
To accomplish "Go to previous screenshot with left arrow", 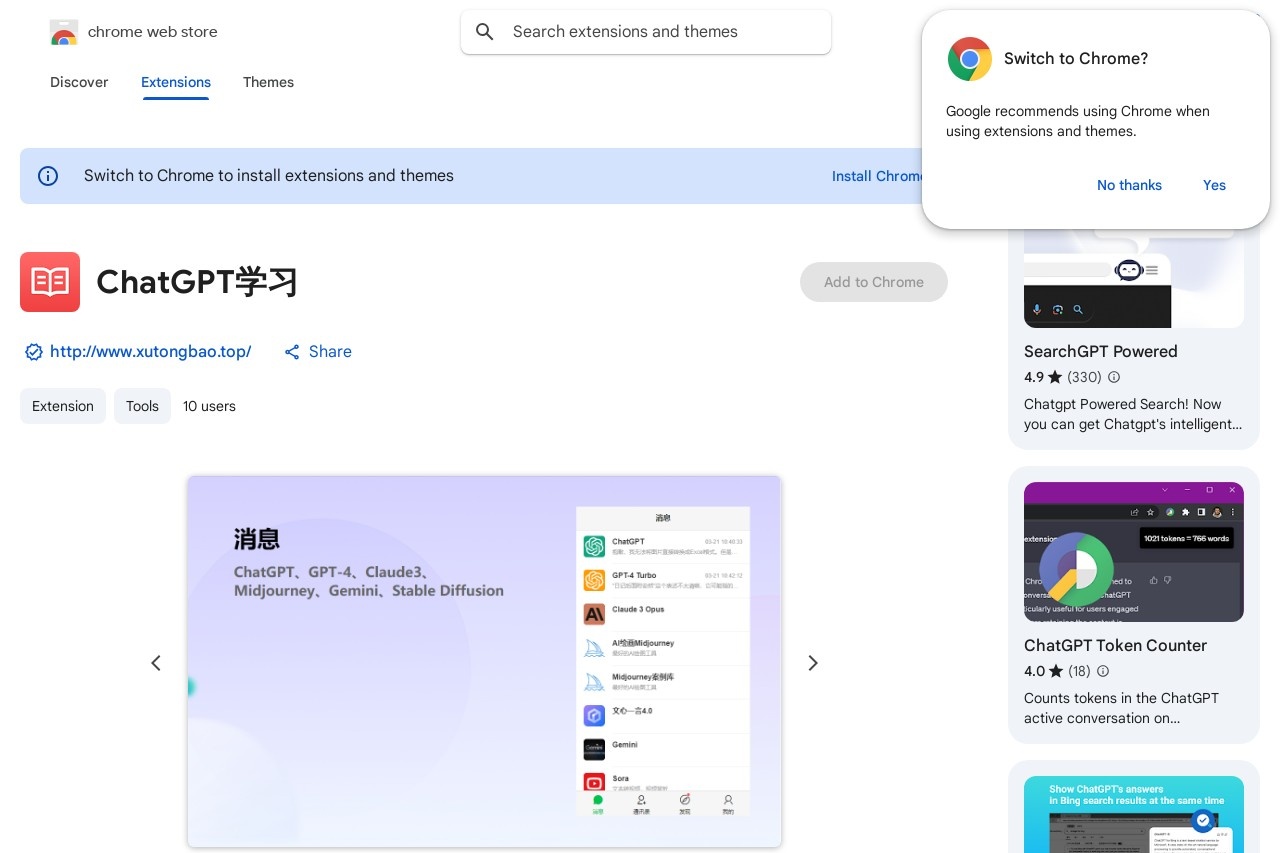I will 156,663.
